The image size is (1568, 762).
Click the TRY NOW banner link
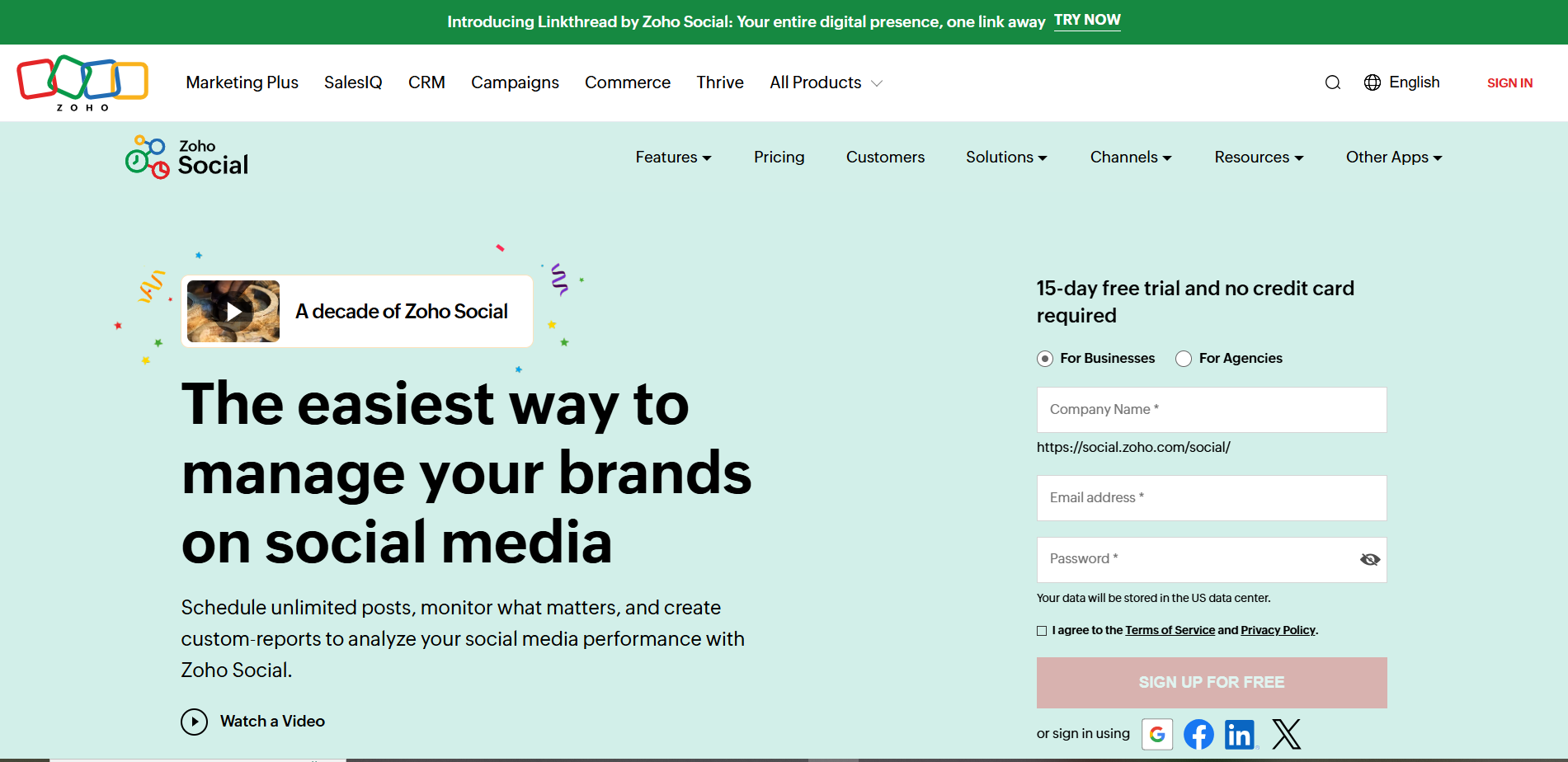pyautogui.click(x=1087, y=20)
